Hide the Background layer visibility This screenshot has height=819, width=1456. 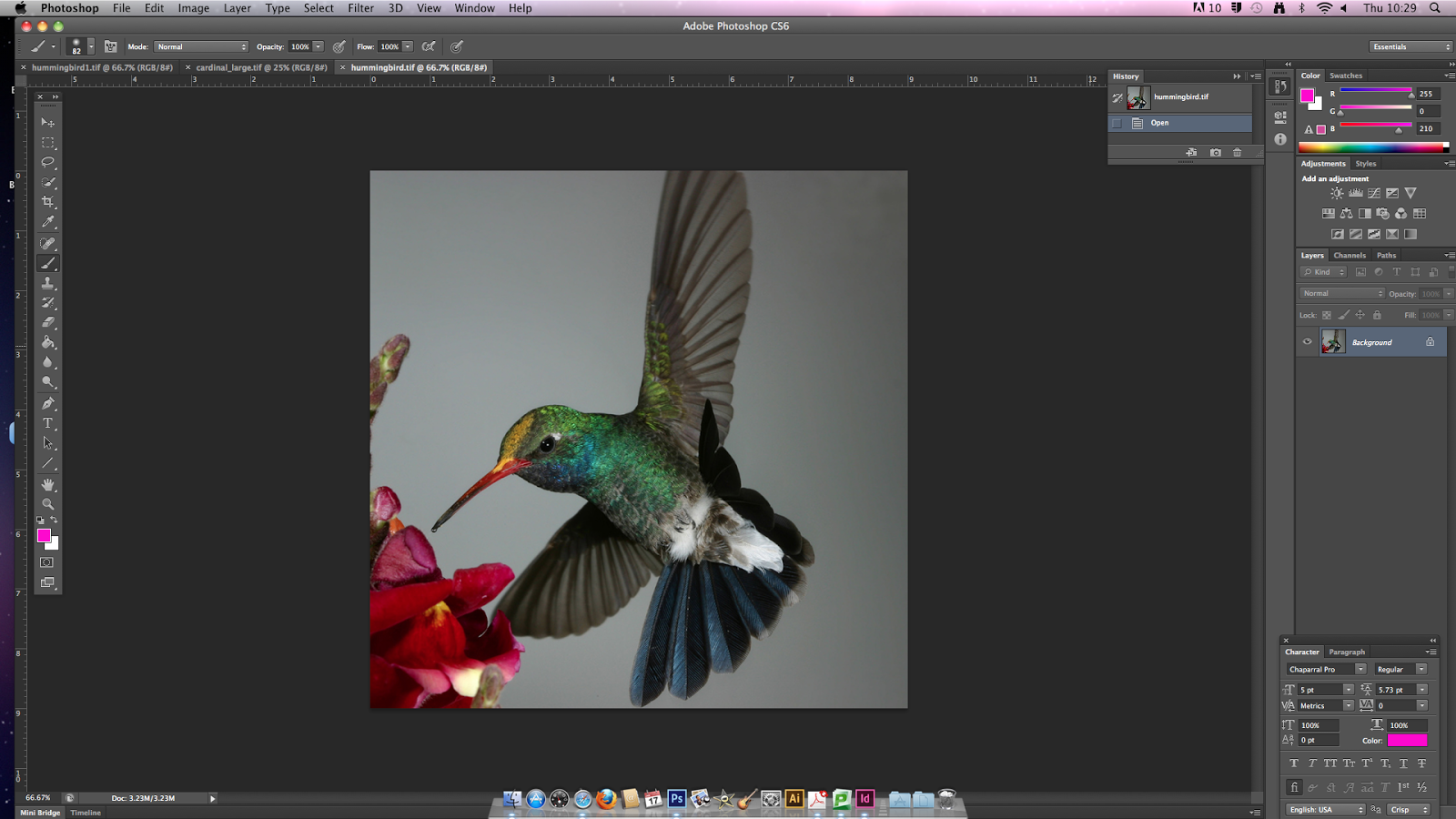1308,342
